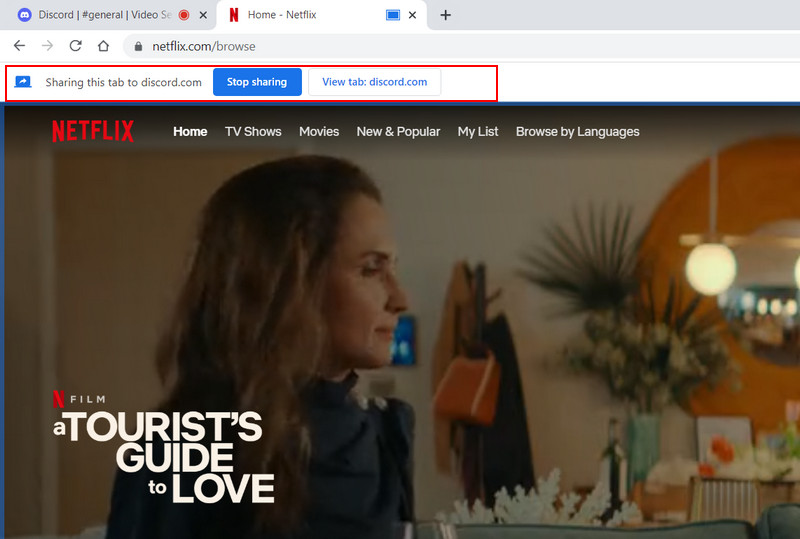The width and height of the screenshot is (800, 539).
Task: Open TV Shows section
Action: [x=253, y=132]
